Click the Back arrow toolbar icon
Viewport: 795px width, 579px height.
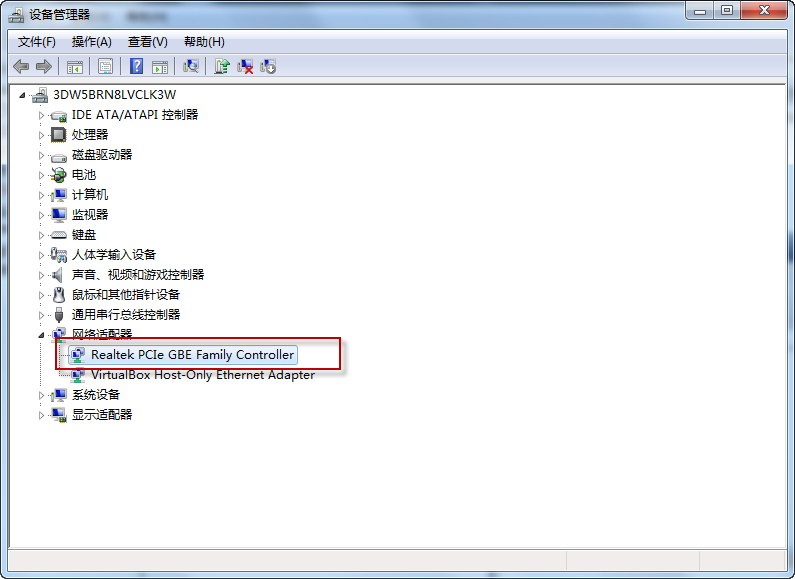(21, 66)
